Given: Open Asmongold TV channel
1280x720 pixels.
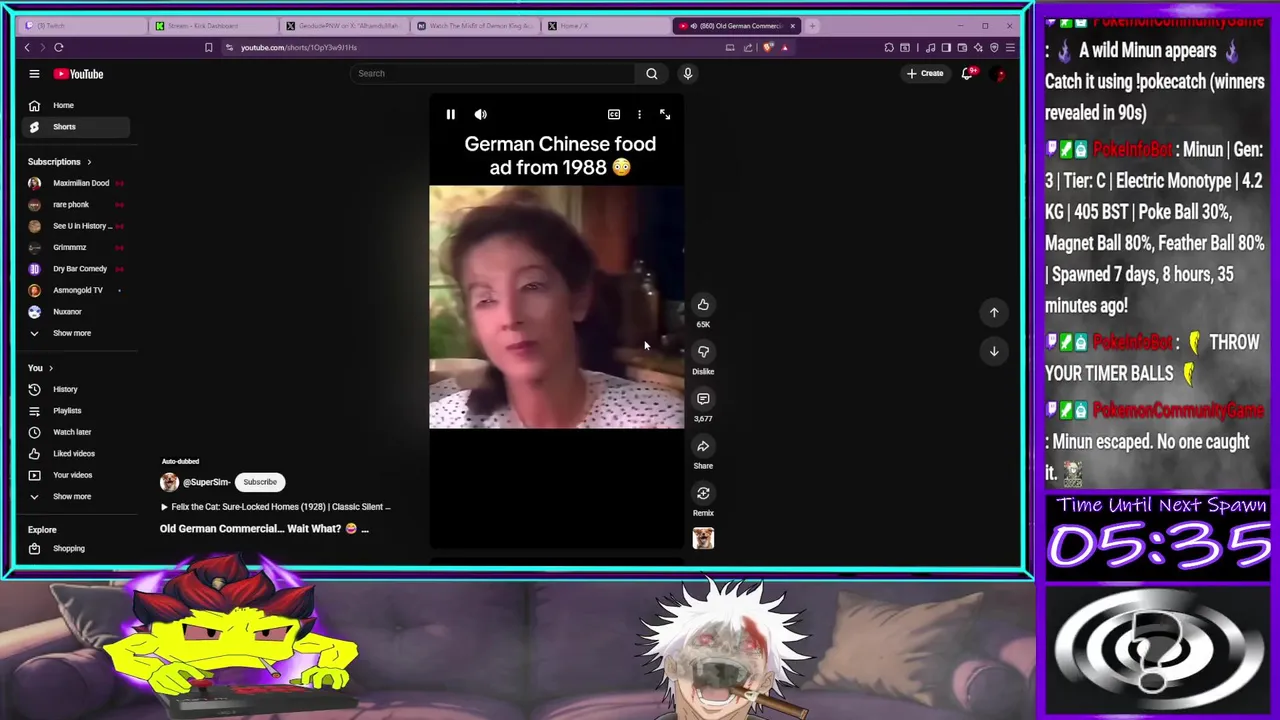Looking at the screenshot, I should click(75, 290).
